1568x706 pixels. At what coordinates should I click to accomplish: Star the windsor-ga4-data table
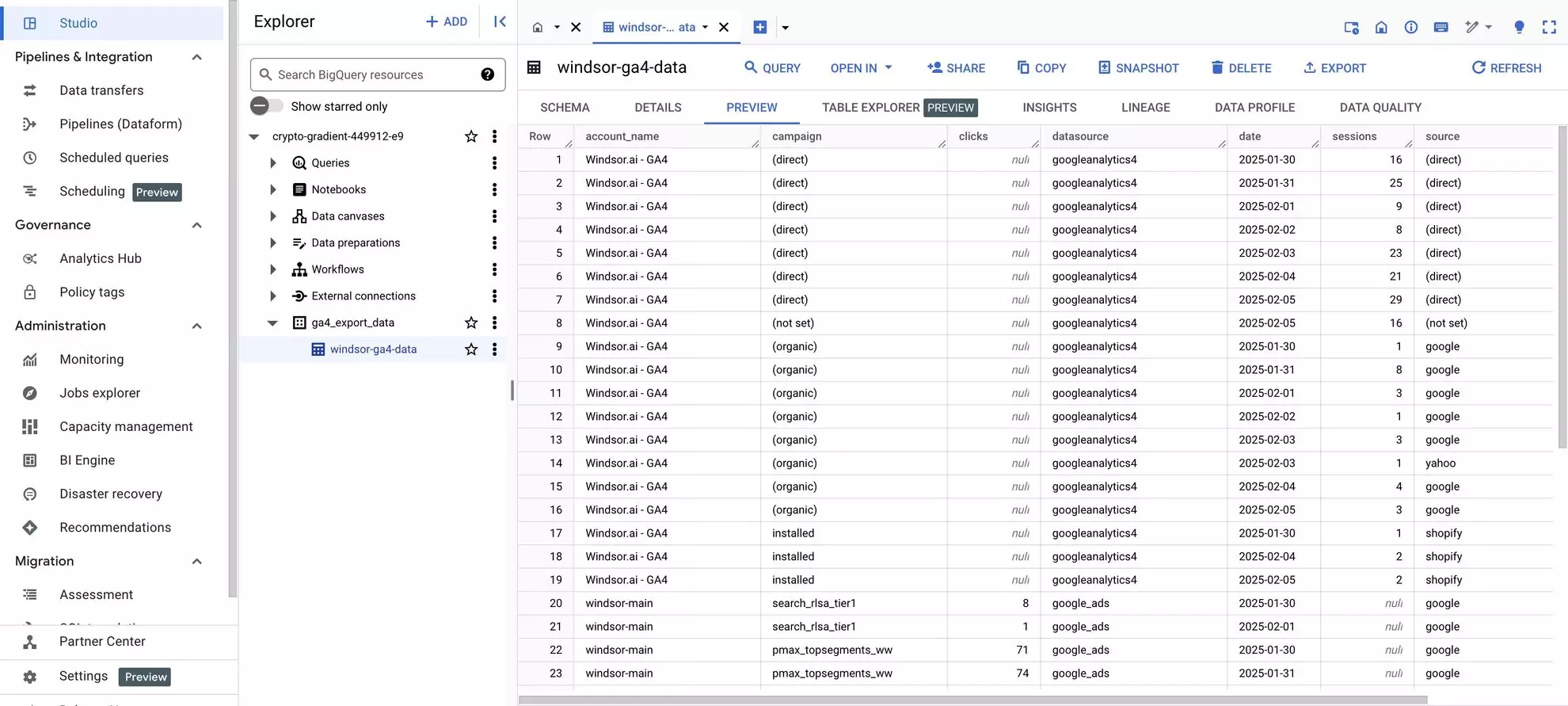pos(471,349)
